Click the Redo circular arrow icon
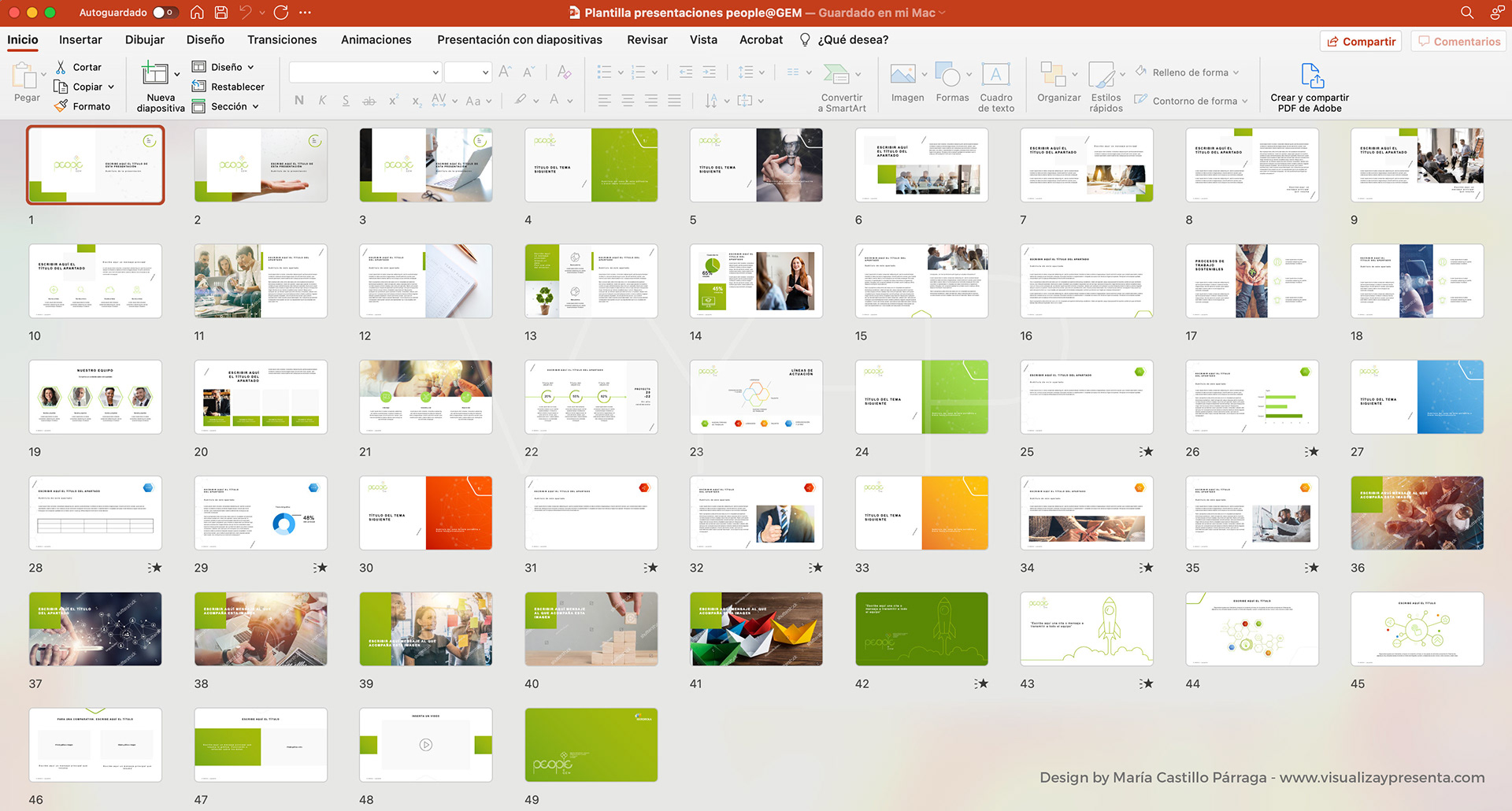Image resolution: width=1512 pixels, height=811 pixels. click(x=281, y=13)
